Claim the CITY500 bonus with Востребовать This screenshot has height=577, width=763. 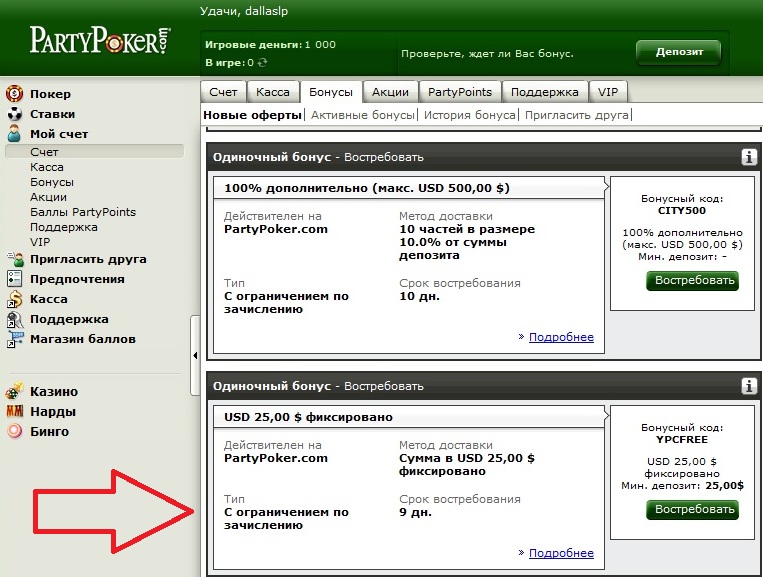(693, 281)
